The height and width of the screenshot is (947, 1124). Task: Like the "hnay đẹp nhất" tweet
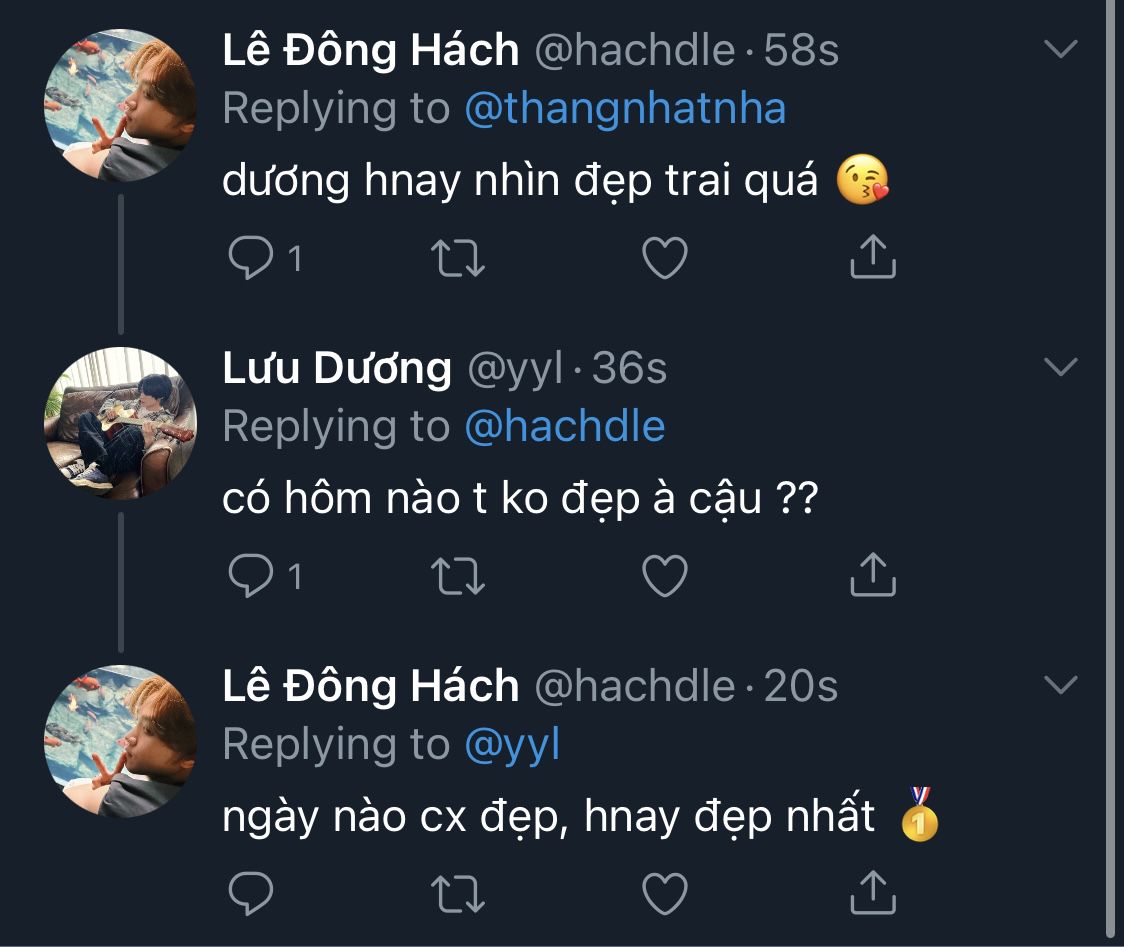click(x=664, y=891)
